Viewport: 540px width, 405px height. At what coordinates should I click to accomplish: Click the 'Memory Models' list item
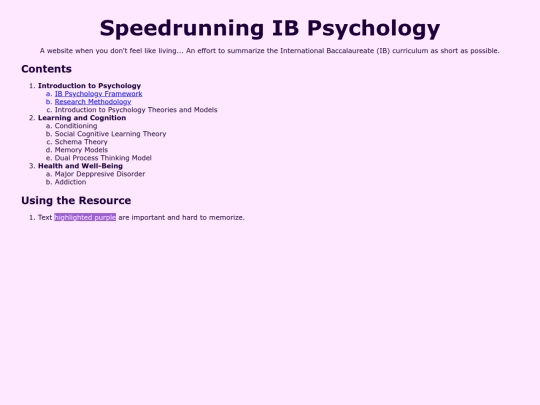[x=81, y=150]
